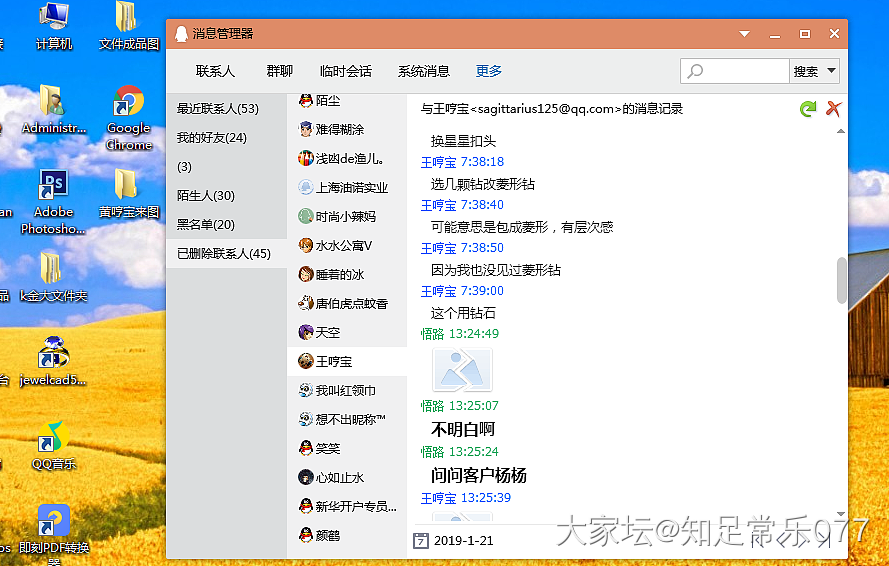Screen dimensions: 889x566
Task: Open Google Chrome from the desktop
Action: [128, 104]
